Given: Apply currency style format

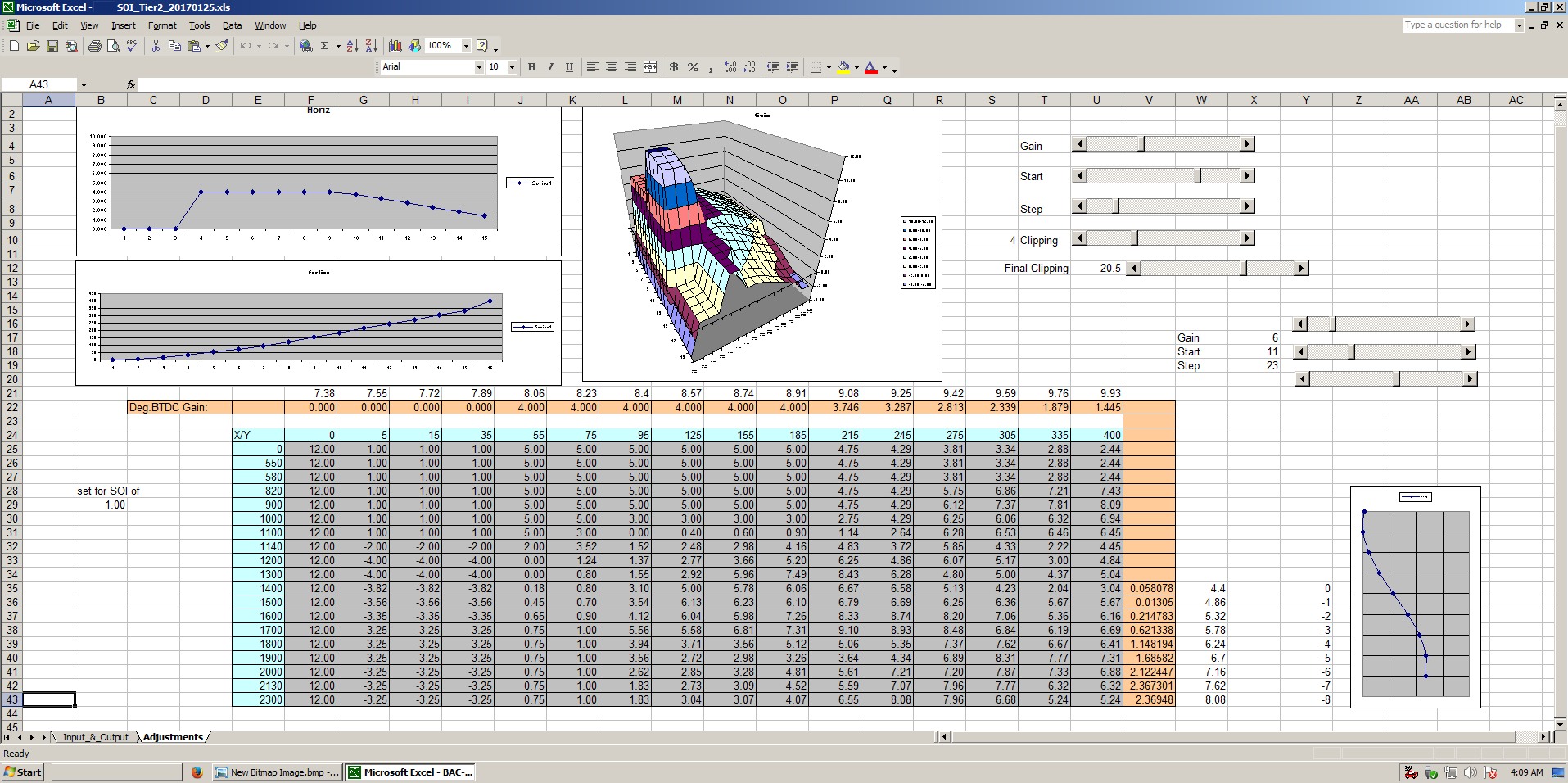Looking at the screenshot, I should coord(674,67).
